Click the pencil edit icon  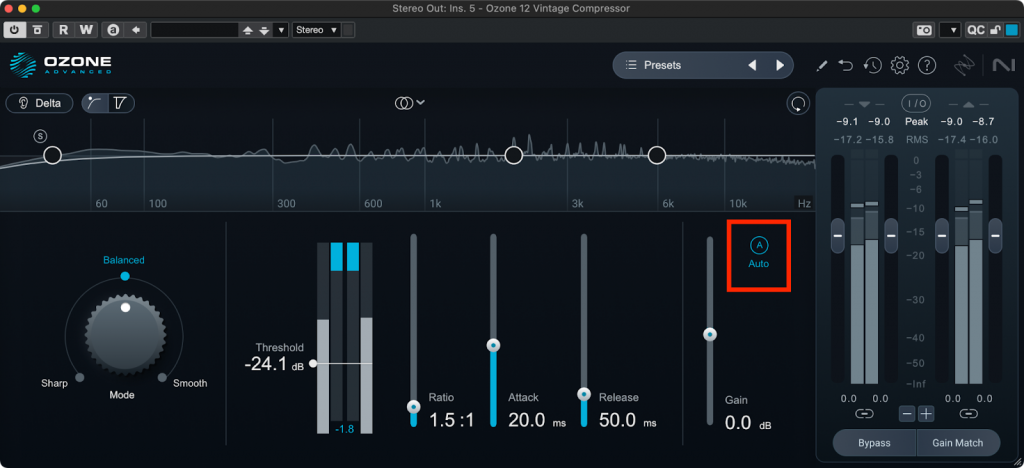[822, 66]
